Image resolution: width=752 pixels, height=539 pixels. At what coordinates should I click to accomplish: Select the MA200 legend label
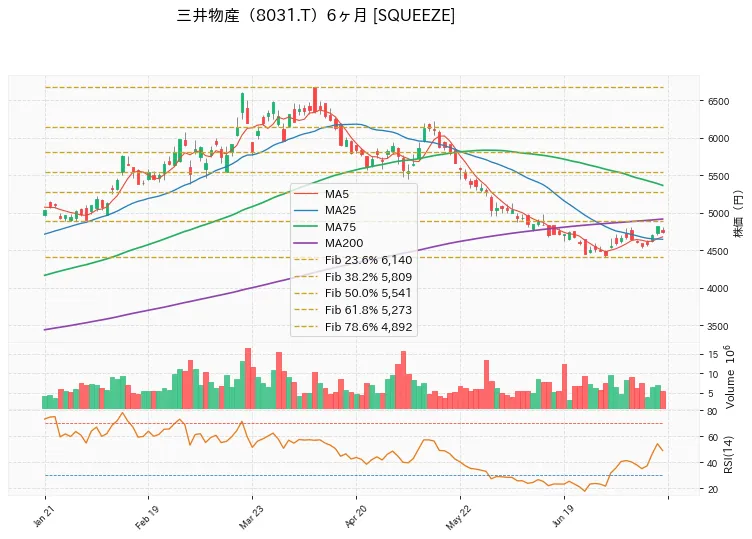(344, 243)
